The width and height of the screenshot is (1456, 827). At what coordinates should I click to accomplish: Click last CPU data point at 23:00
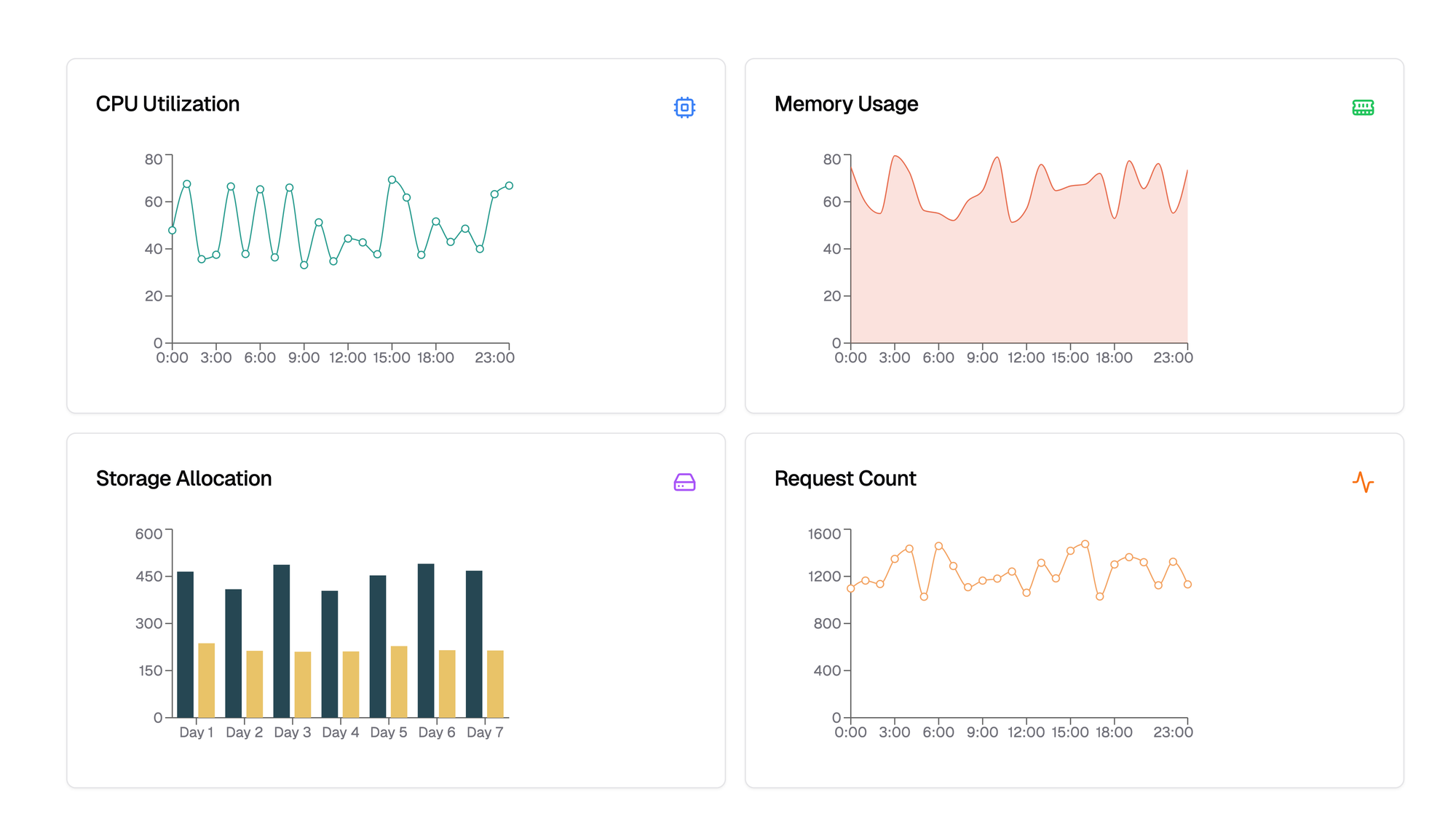pyautogui.click(x=509, y=186)
